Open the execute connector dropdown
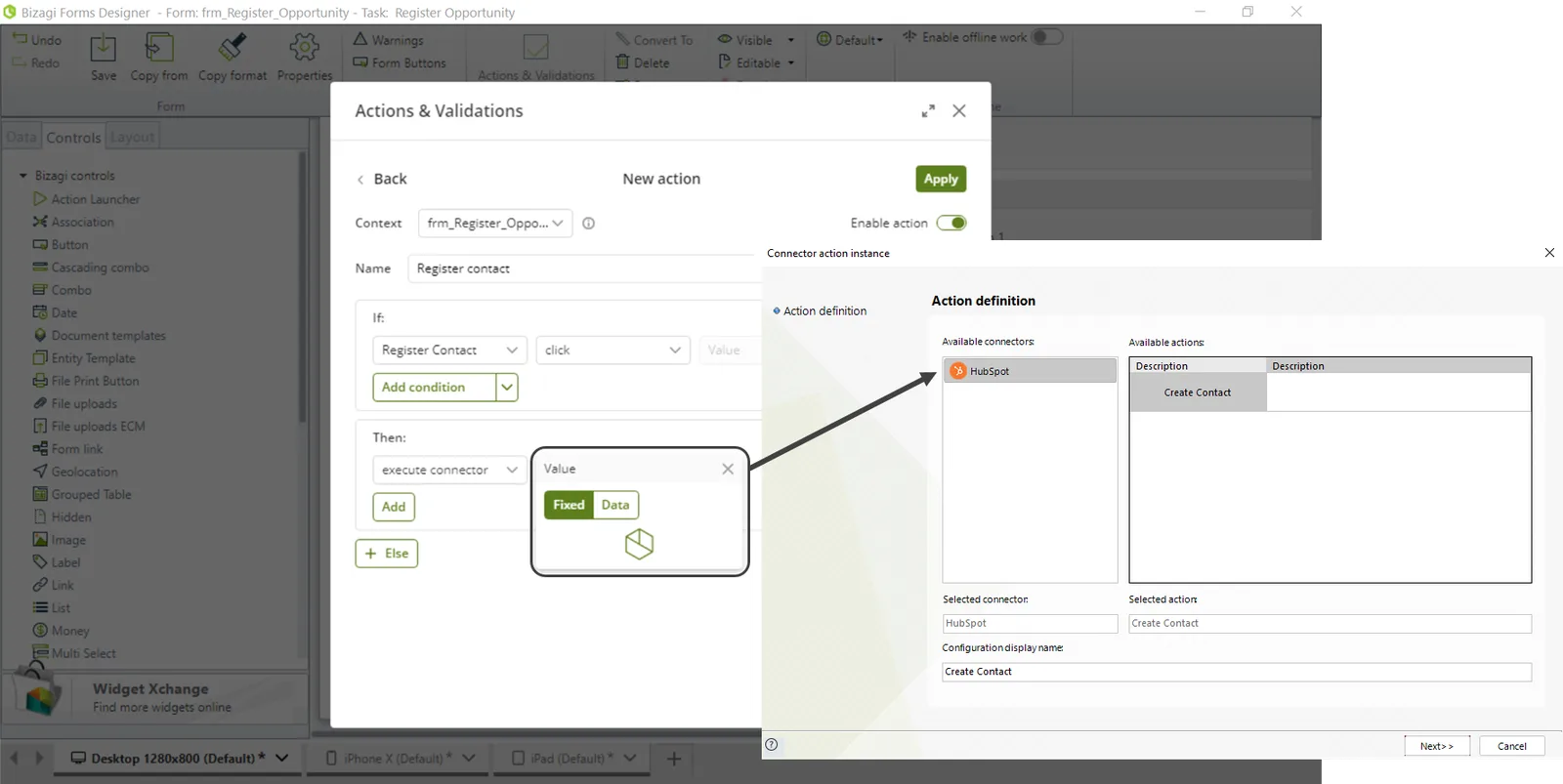The width and height of the screenshot is (1563, 784). [x=449, y=470]
